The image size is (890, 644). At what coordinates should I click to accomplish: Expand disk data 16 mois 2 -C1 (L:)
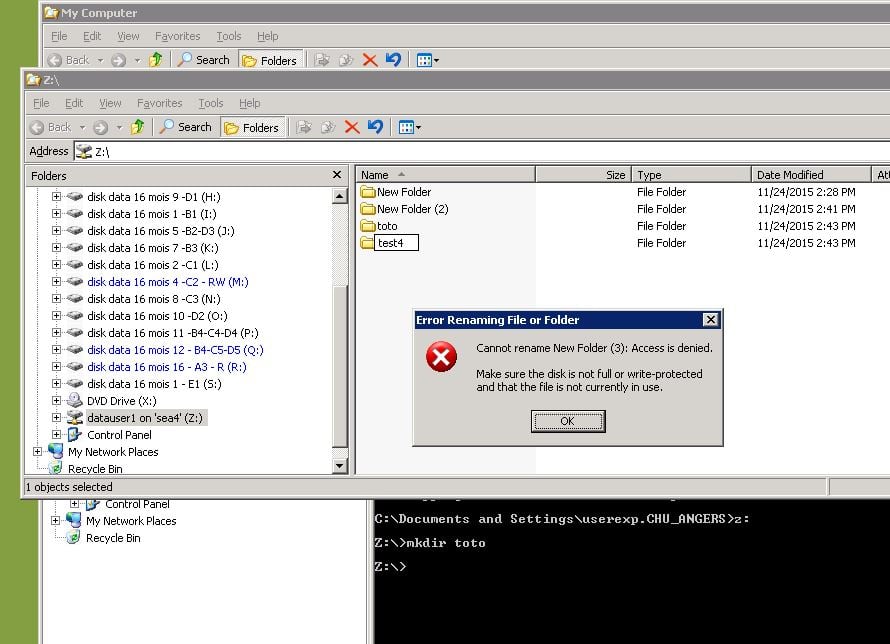56,264
